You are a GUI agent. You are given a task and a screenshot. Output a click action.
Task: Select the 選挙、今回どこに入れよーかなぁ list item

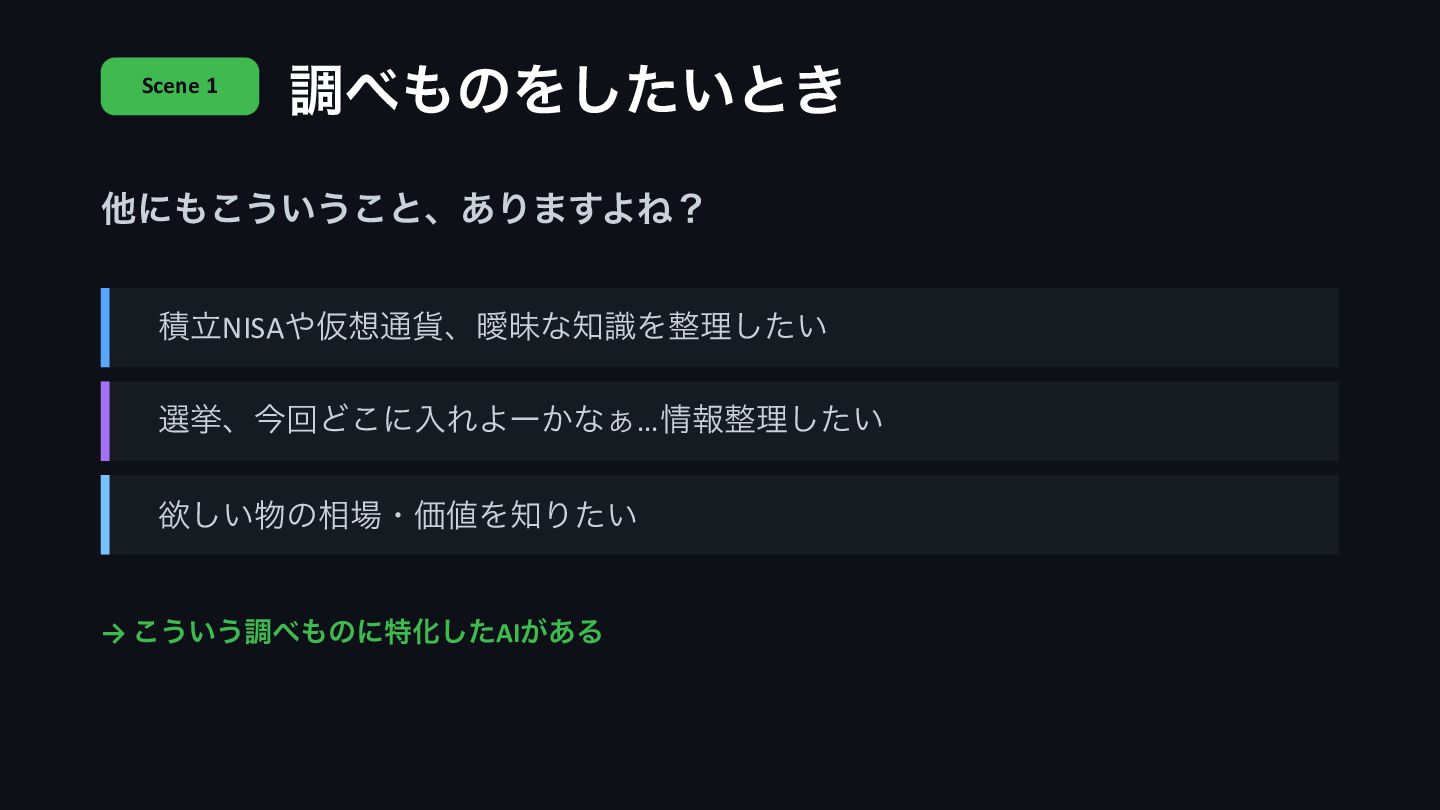(x=720, y=420)
